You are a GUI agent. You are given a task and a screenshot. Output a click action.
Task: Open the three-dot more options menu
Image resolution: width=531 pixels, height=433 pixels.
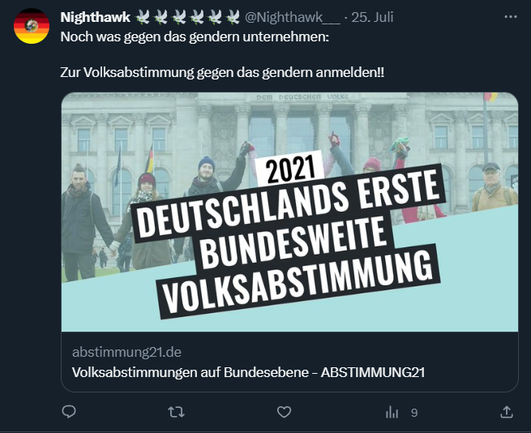click(x=511, y=17)
